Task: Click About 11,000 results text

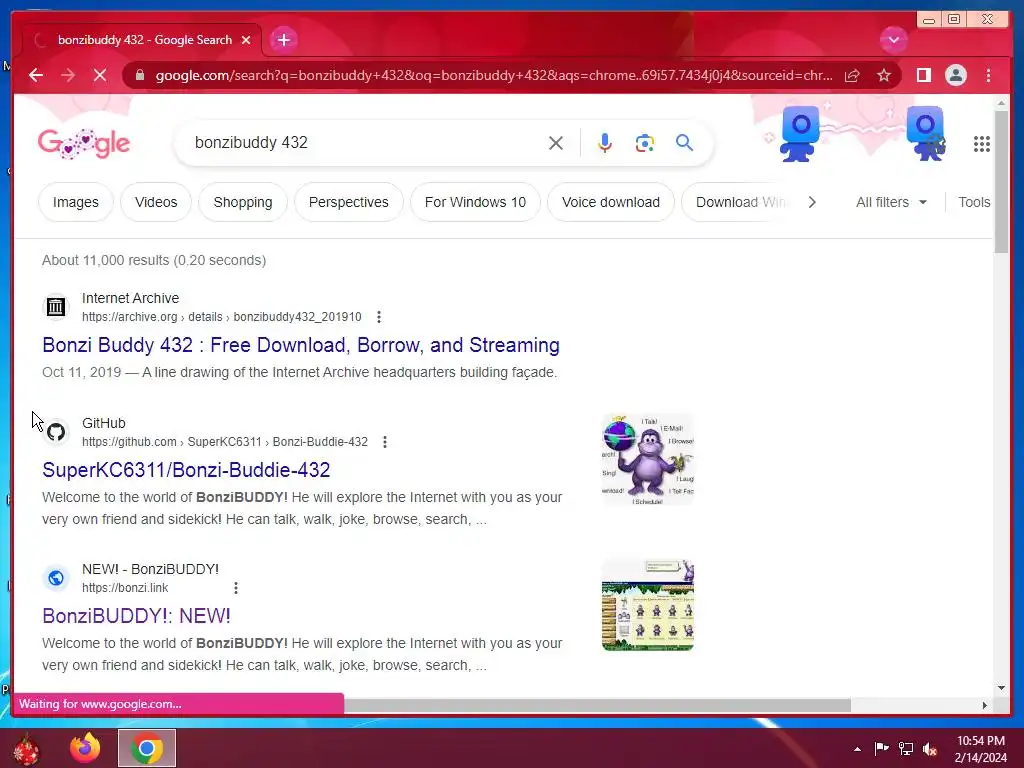Action: pyautogui.click(x=154, y=260)
